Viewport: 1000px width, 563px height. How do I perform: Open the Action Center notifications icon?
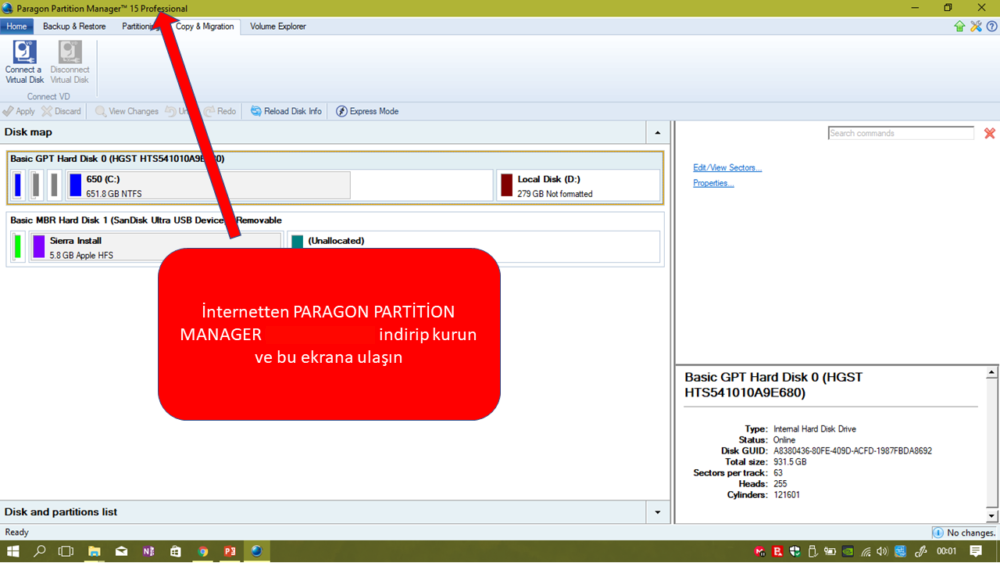point(976,552)
